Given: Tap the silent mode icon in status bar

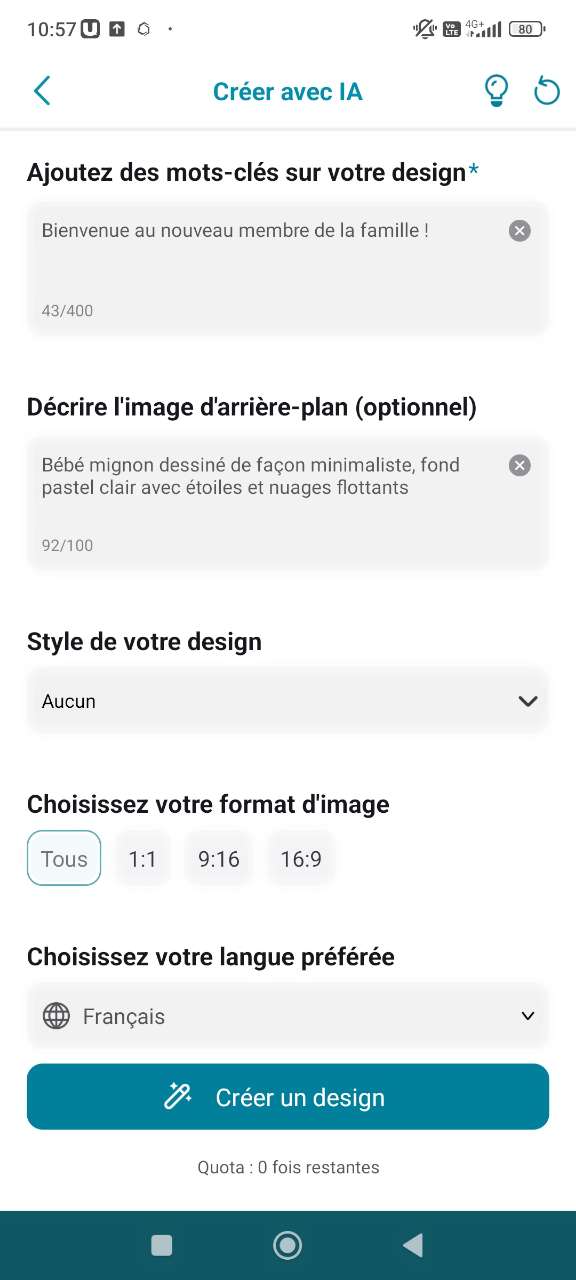Looking at the screenshot, I should (424, 29).
